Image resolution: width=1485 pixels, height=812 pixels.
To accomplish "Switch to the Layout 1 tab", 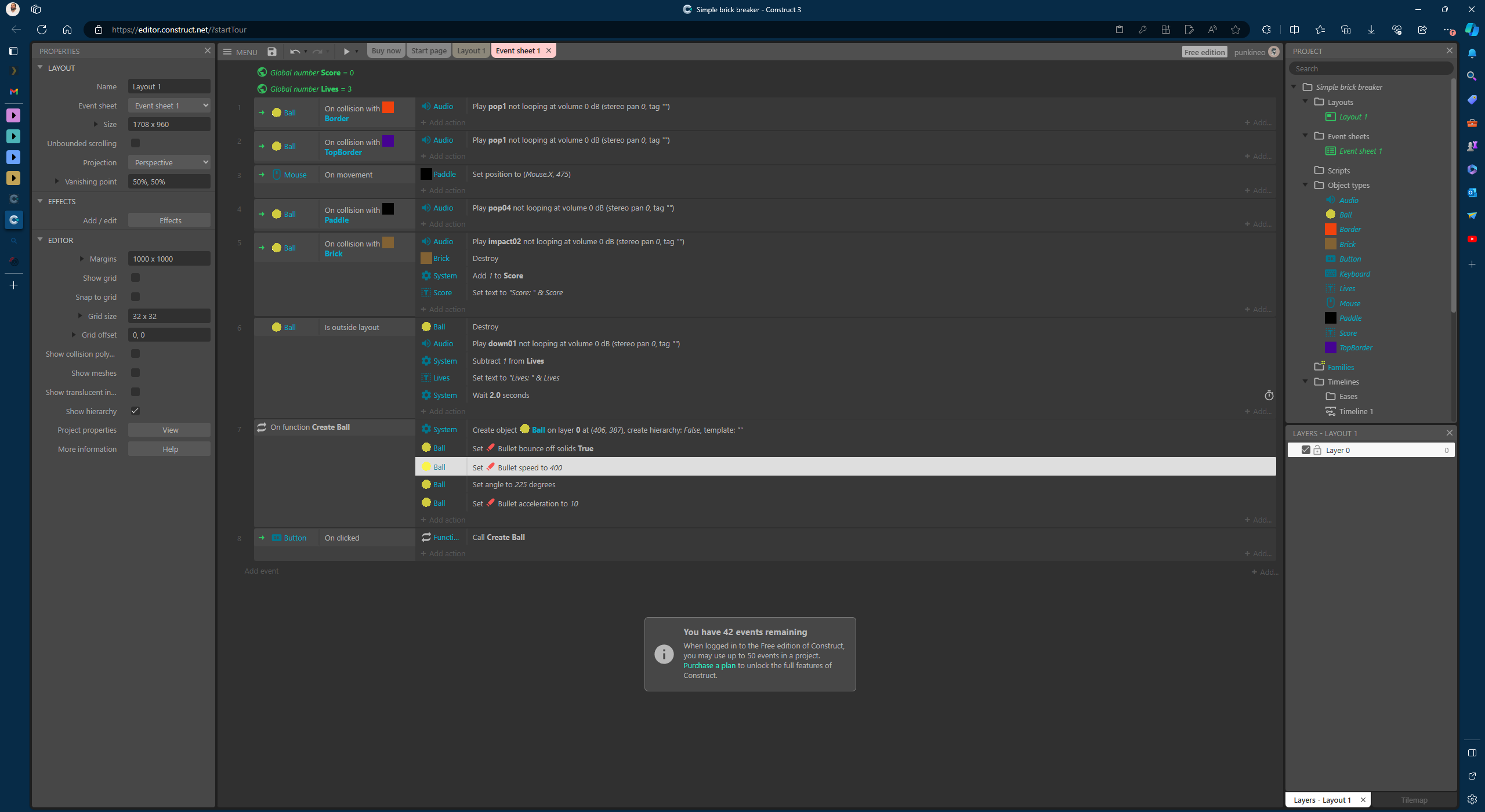I will point(470,50).
